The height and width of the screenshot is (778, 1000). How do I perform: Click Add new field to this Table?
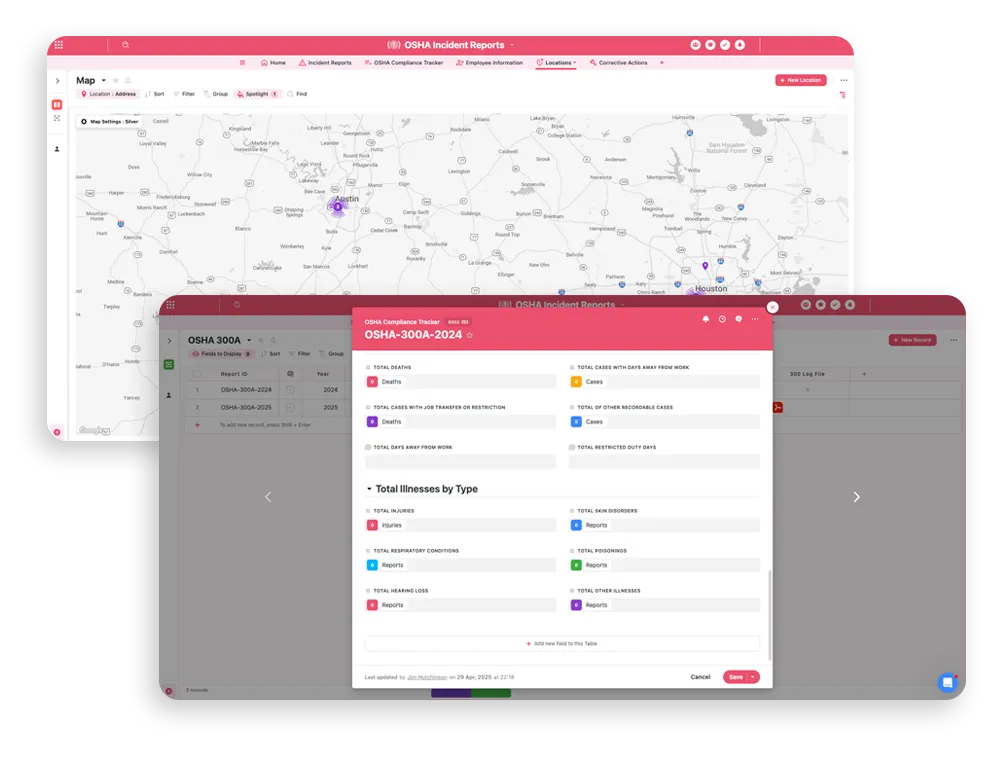(x=562, y=643)
